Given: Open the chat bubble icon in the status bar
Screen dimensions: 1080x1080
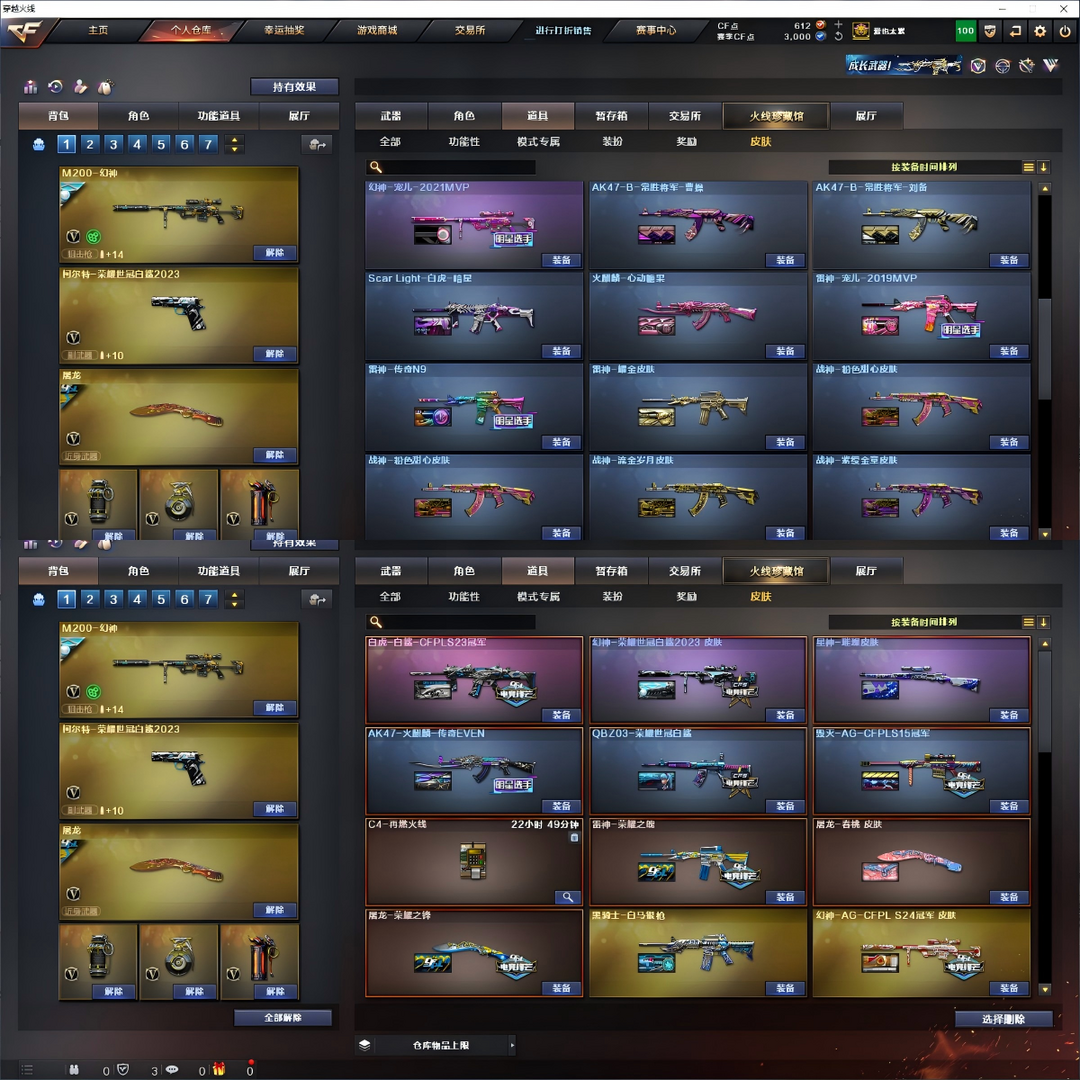Looking at the screenshot, I should 172,1070.
